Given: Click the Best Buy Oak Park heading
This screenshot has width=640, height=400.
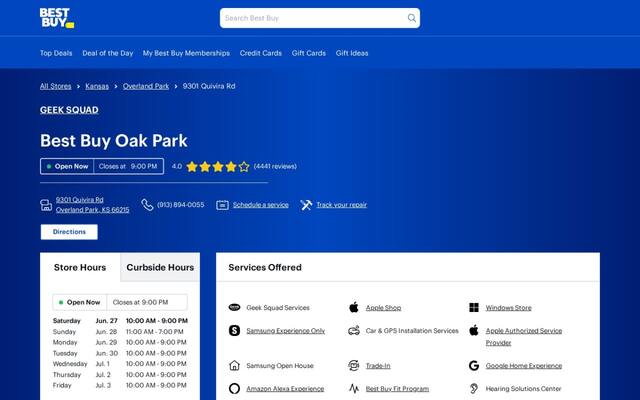Looking at the screenshot, I should pos(114,141).
